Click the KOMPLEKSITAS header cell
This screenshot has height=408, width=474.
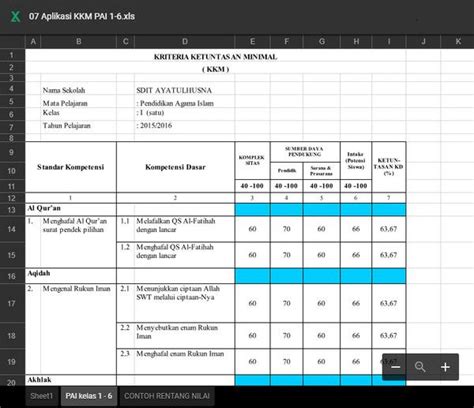252,160
